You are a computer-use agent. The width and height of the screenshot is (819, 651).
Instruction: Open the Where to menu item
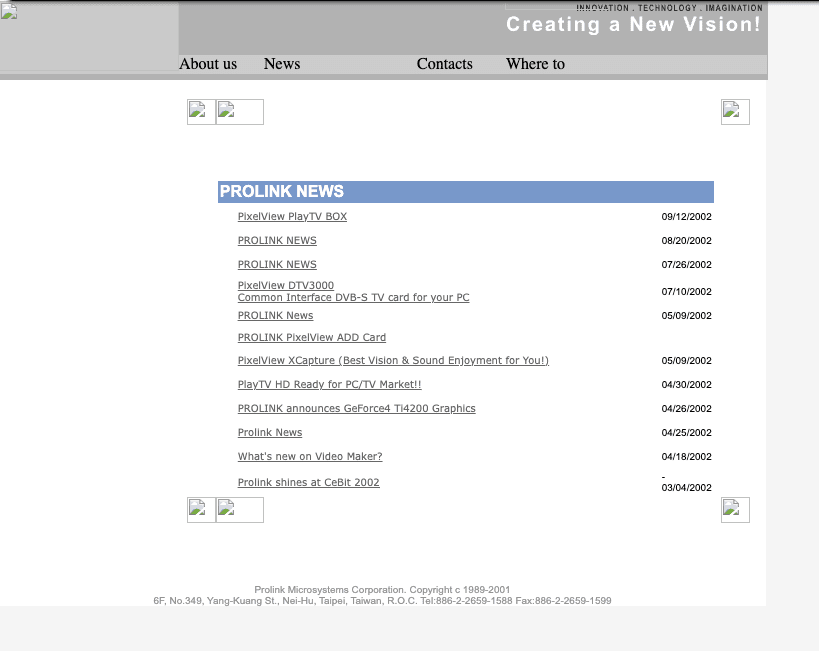click(535, 64)
